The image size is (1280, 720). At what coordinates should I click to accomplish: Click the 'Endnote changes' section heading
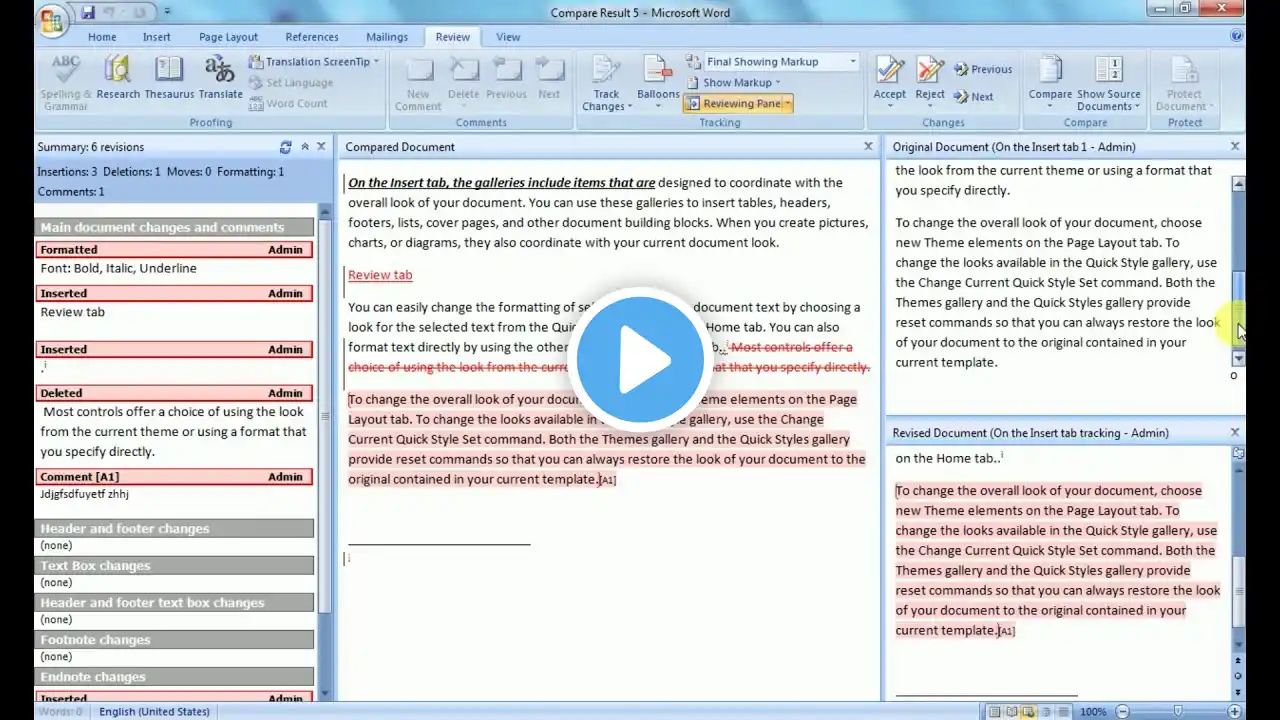(x=174, y=677)
